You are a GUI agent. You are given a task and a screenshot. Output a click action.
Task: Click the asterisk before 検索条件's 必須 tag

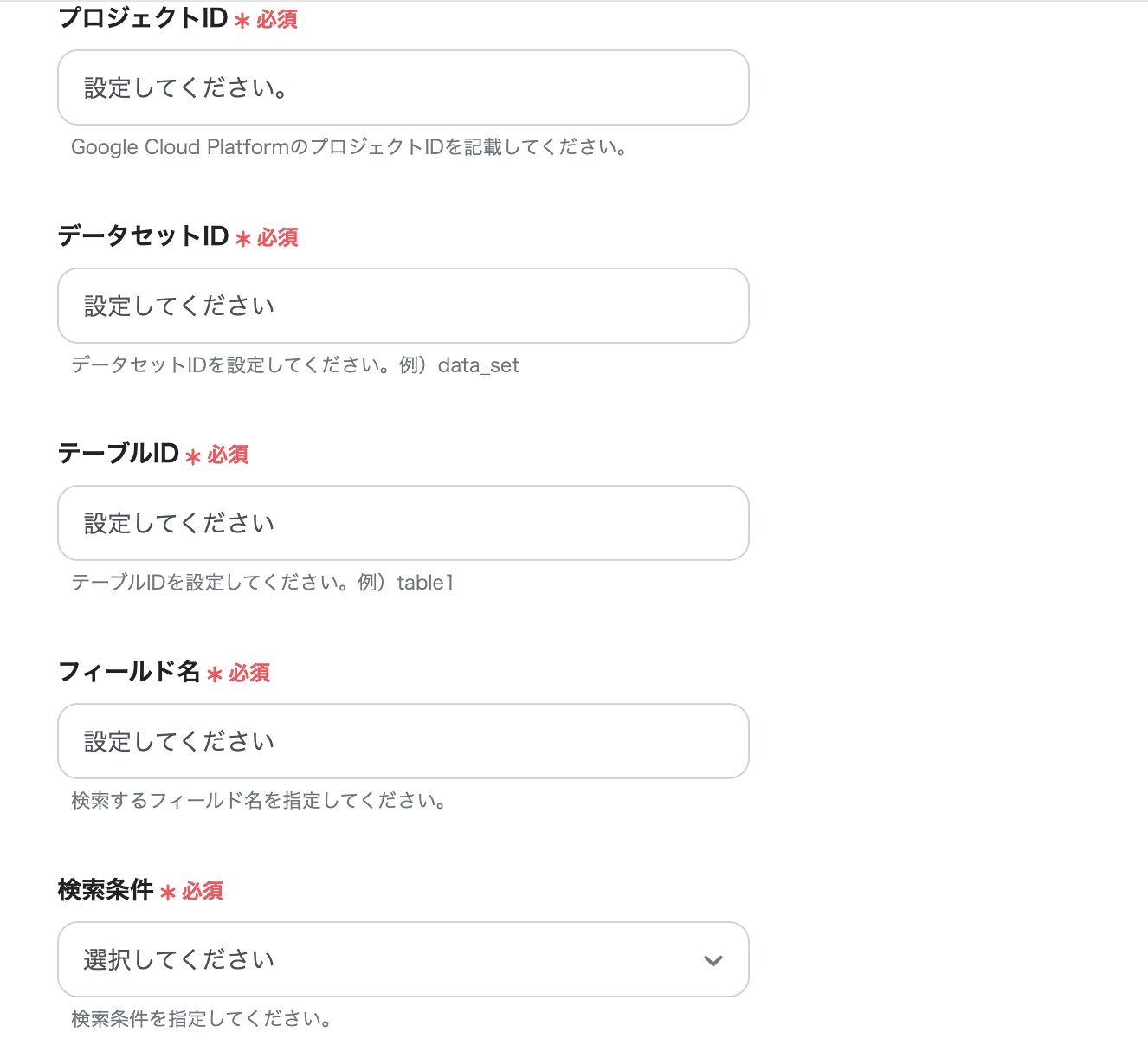coord(168,893)
